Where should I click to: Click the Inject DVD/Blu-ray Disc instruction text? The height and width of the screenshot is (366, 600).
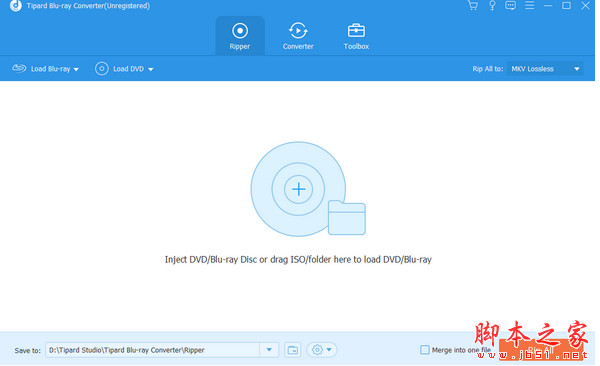pos(298,260)
